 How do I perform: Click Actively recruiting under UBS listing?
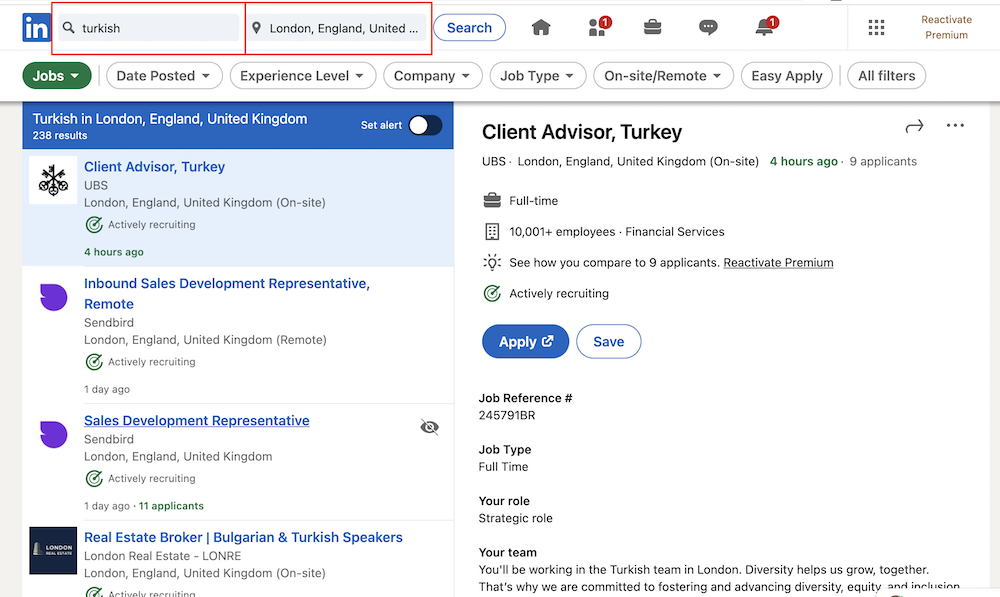click(x=152, y=225)
